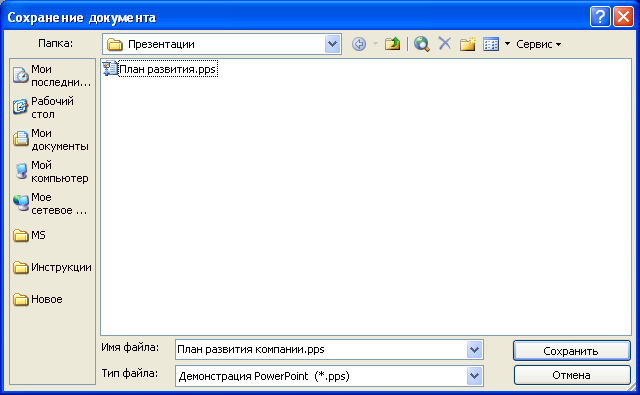Viewport: 640px width, 395px height.
Task: Expand the Тип файла dropdown
Action: [x=474, y=376]
